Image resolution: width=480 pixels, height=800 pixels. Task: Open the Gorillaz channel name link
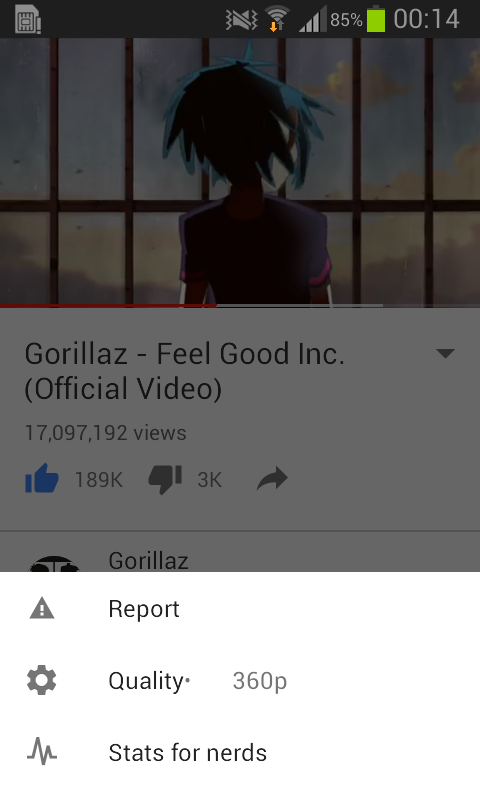(148, 561)
